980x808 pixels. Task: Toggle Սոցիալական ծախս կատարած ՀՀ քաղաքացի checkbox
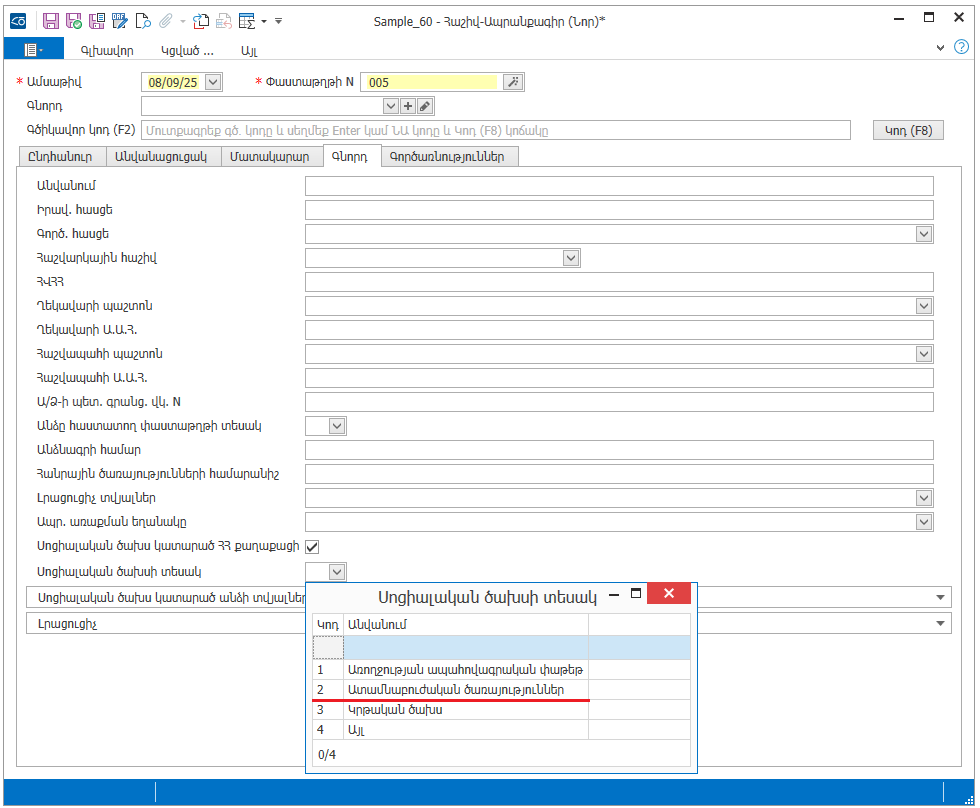coord(312,546)
